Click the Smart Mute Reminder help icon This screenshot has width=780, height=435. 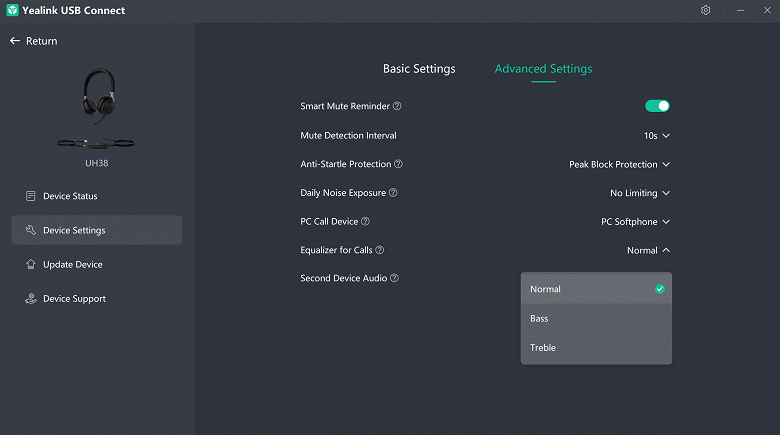tap(397, 106)
